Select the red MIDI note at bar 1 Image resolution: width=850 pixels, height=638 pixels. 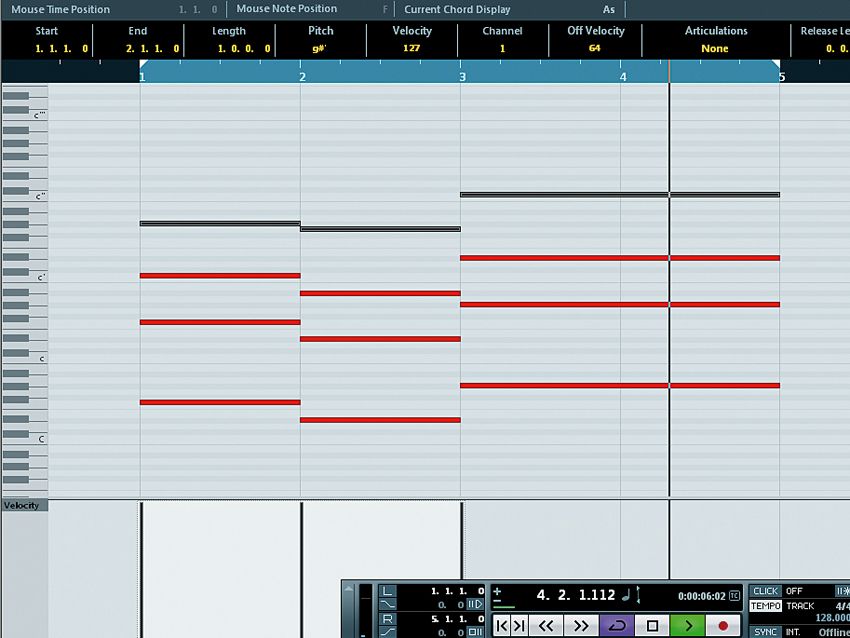pos(220,275)
